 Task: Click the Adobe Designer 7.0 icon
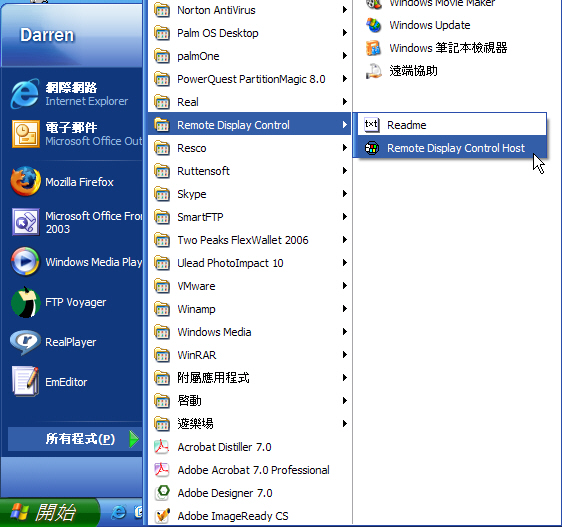(x=162, y=493)
